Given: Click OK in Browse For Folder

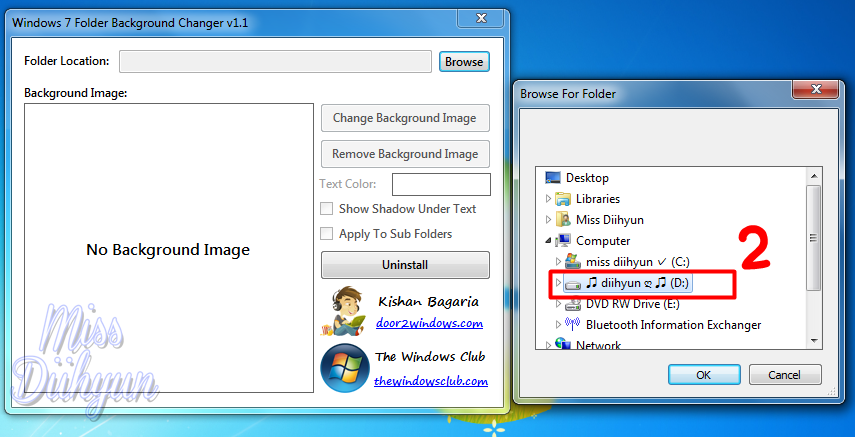Looking at the screenshot, I should coord(704,375).
